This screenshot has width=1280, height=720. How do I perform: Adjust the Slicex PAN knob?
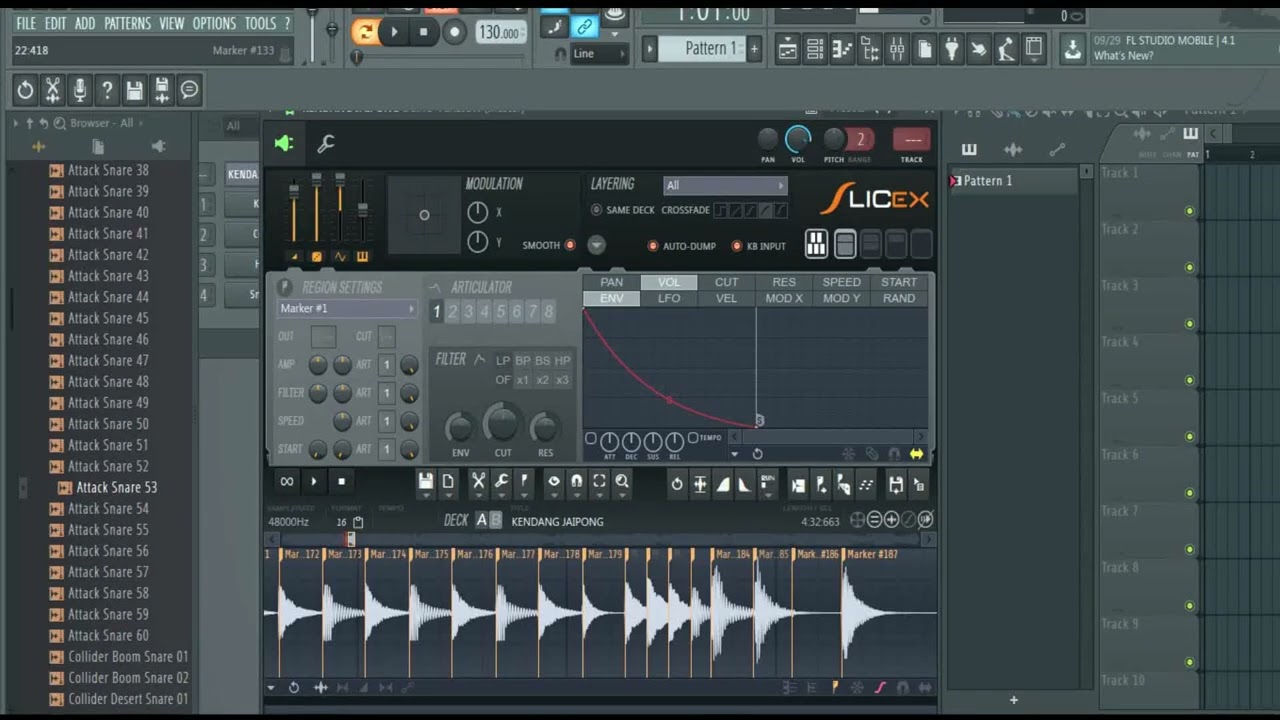click(768, 139)
